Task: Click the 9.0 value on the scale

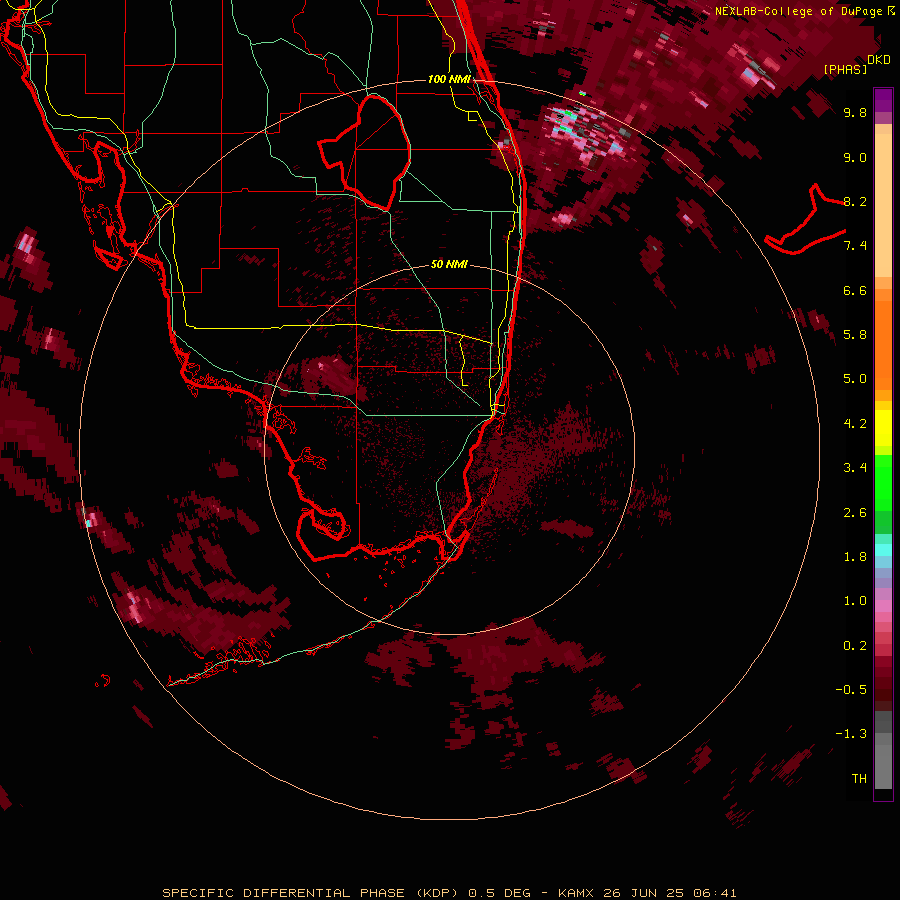Action: point(855,157)
